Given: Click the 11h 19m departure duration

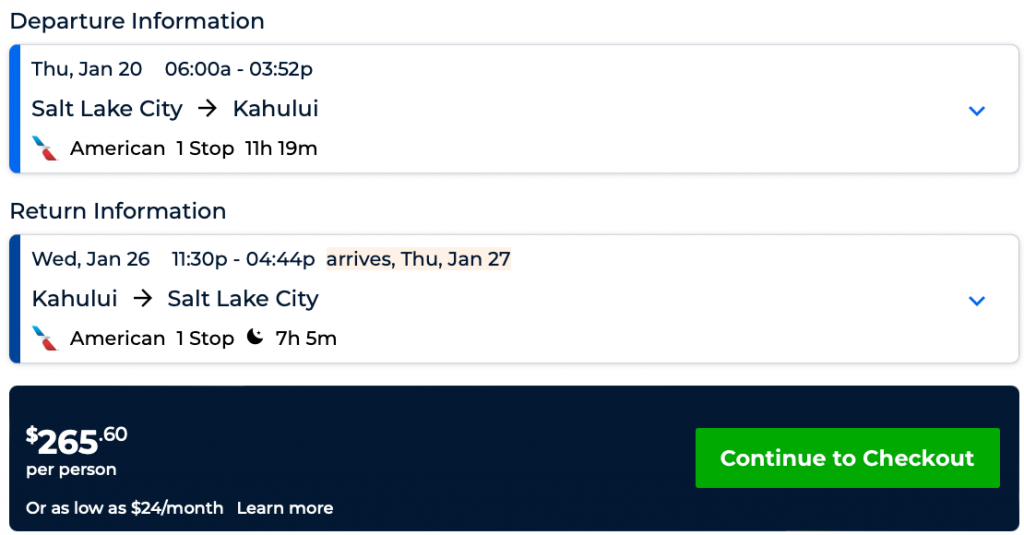Looking at the screenshot, I should click(x=281, y=149).
